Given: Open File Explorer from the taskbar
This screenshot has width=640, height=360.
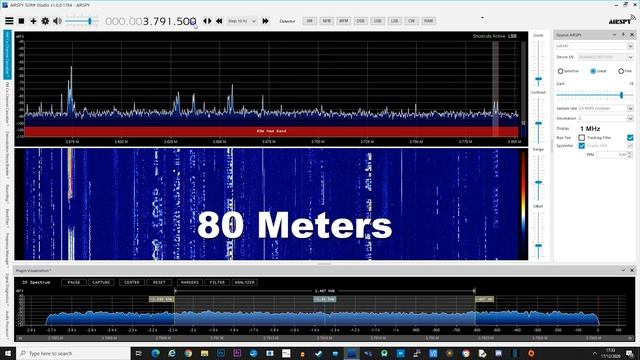Looking at the screenshot, I should (204, 353).
